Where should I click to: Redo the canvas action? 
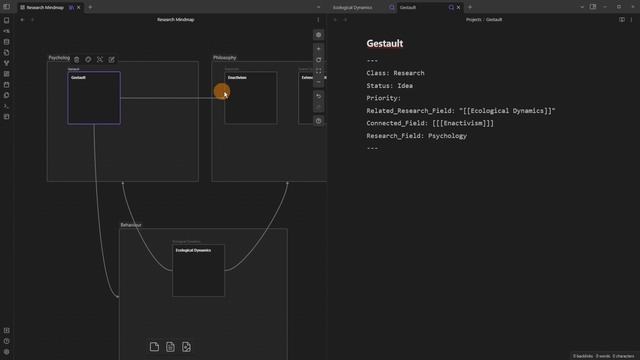(319, 108)
